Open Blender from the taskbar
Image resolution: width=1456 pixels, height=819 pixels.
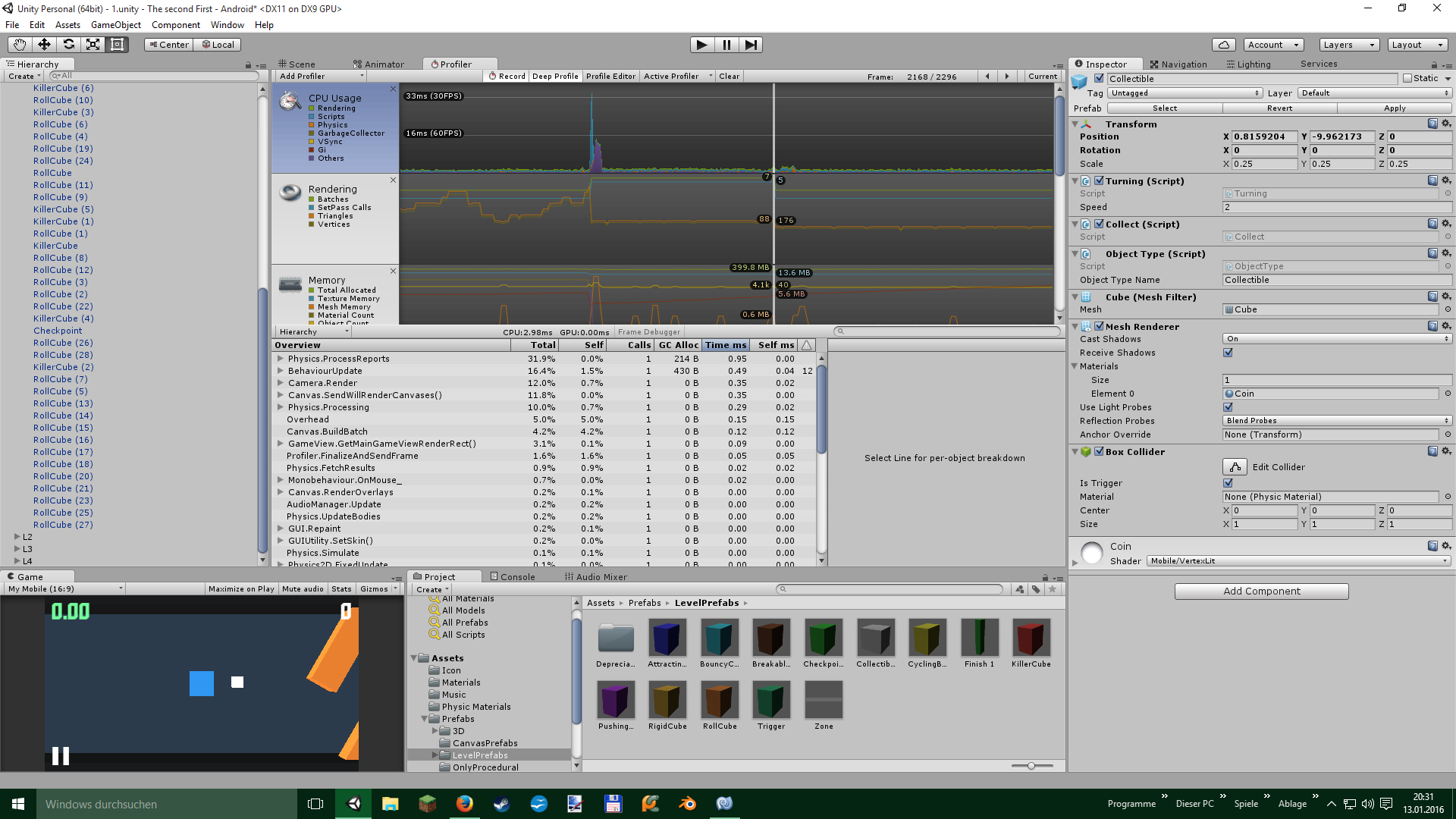pos(688,804)
